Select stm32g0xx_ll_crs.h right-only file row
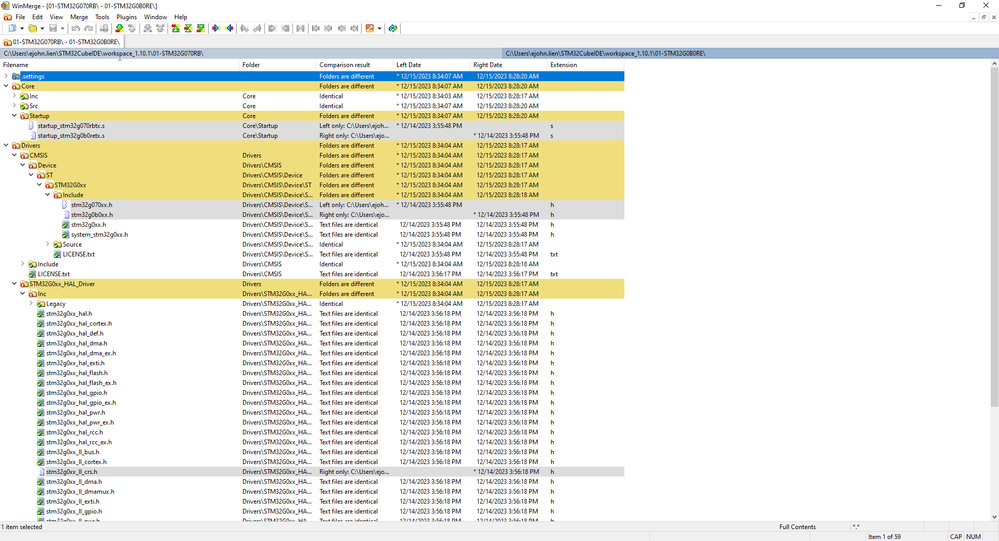 (x=312, y=472)
